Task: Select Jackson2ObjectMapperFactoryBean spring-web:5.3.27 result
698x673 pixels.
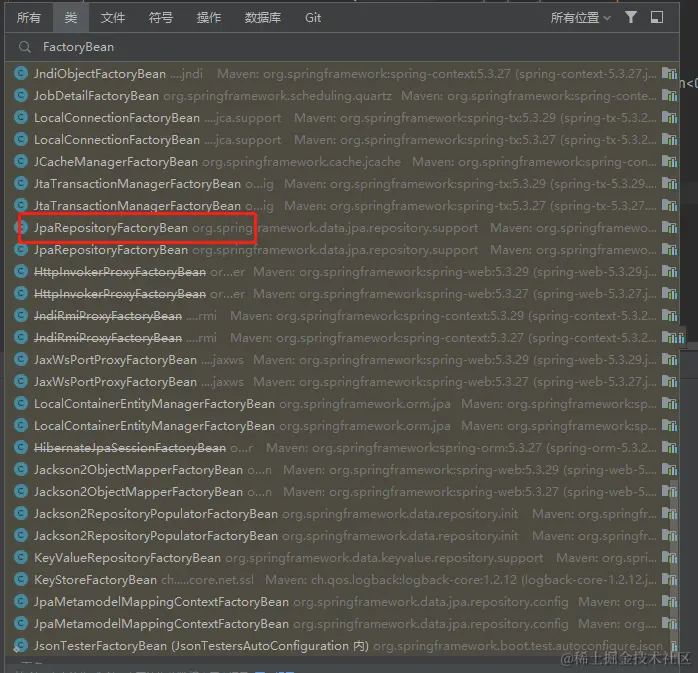Action: click(x=342, y=492)
